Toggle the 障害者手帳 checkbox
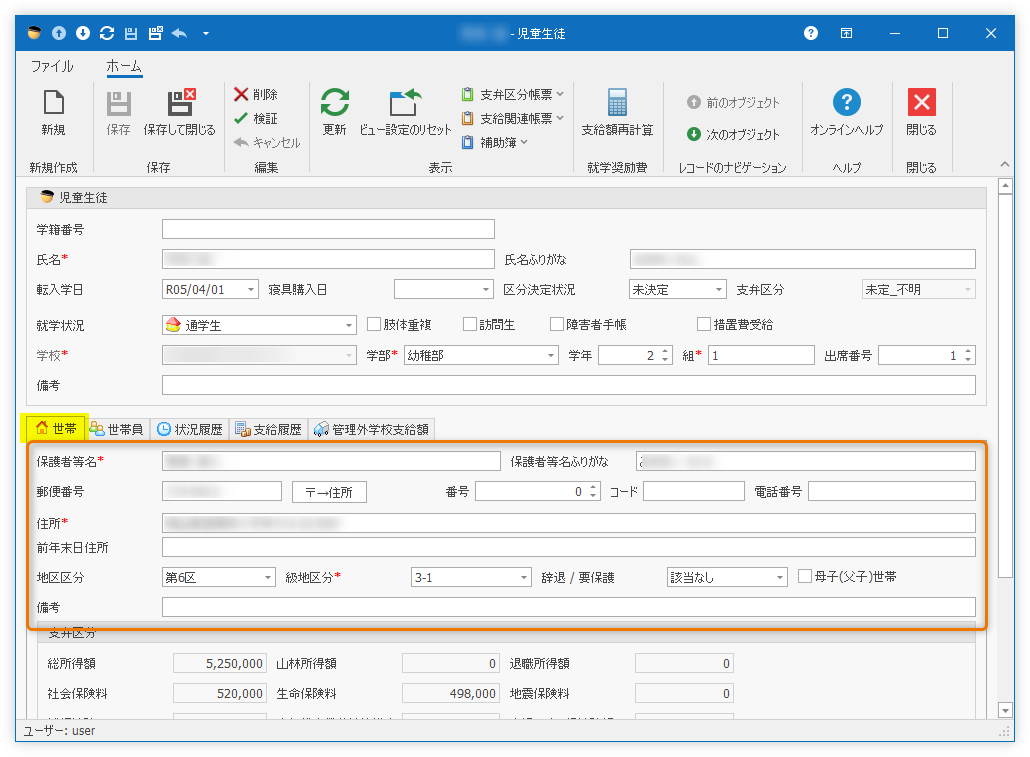The height and width of the screenshot is (757, 1030). click(x=557, y=324)
